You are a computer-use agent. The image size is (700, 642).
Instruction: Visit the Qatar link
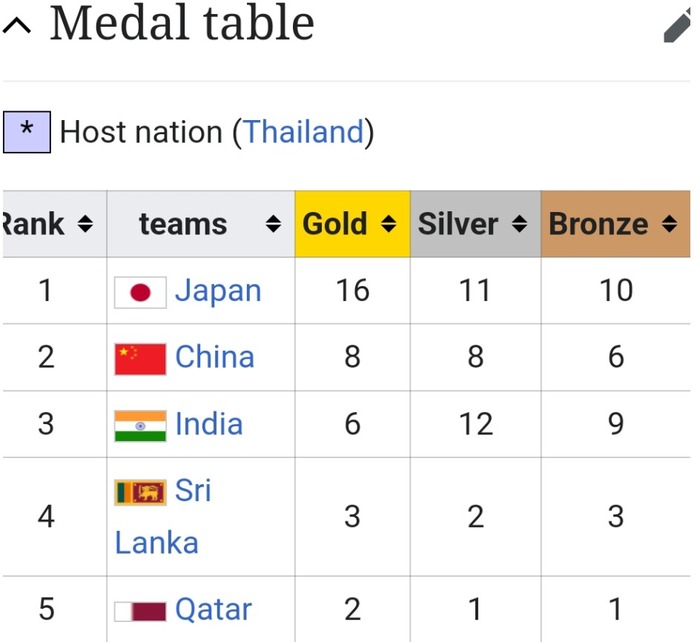tap(213, 609)
